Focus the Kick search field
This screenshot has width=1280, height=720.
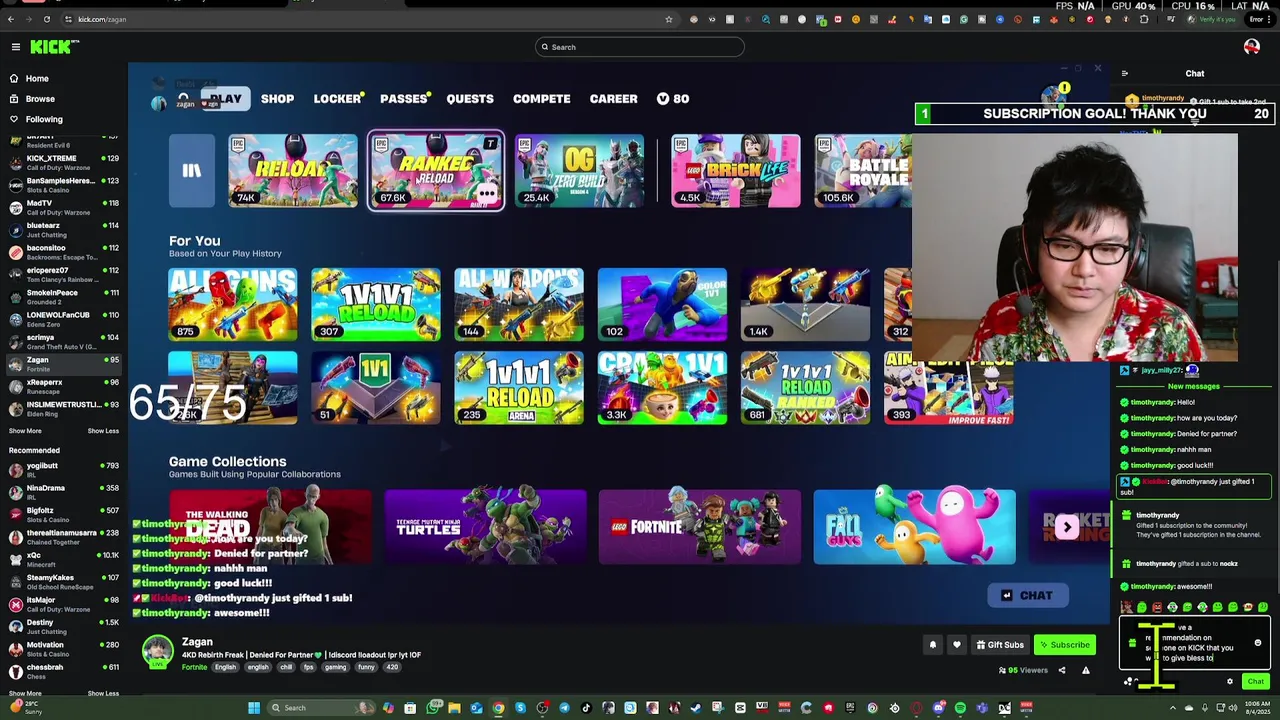(x=640, y=47)
